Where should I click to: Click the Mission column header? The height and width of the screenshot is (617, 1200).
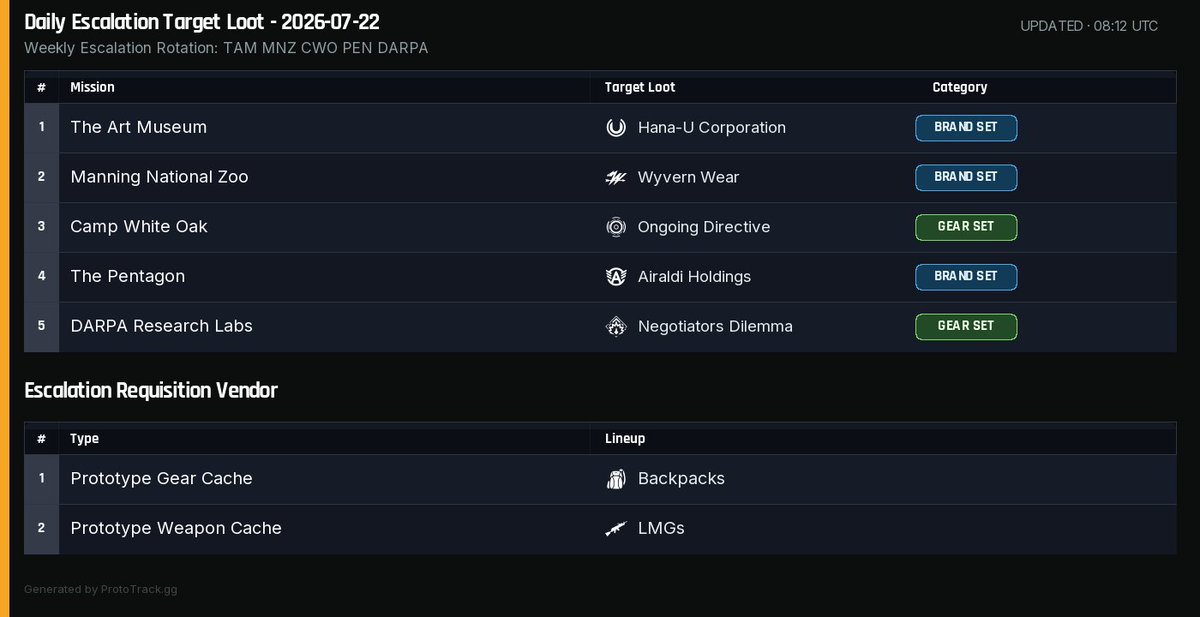point(92,88)
